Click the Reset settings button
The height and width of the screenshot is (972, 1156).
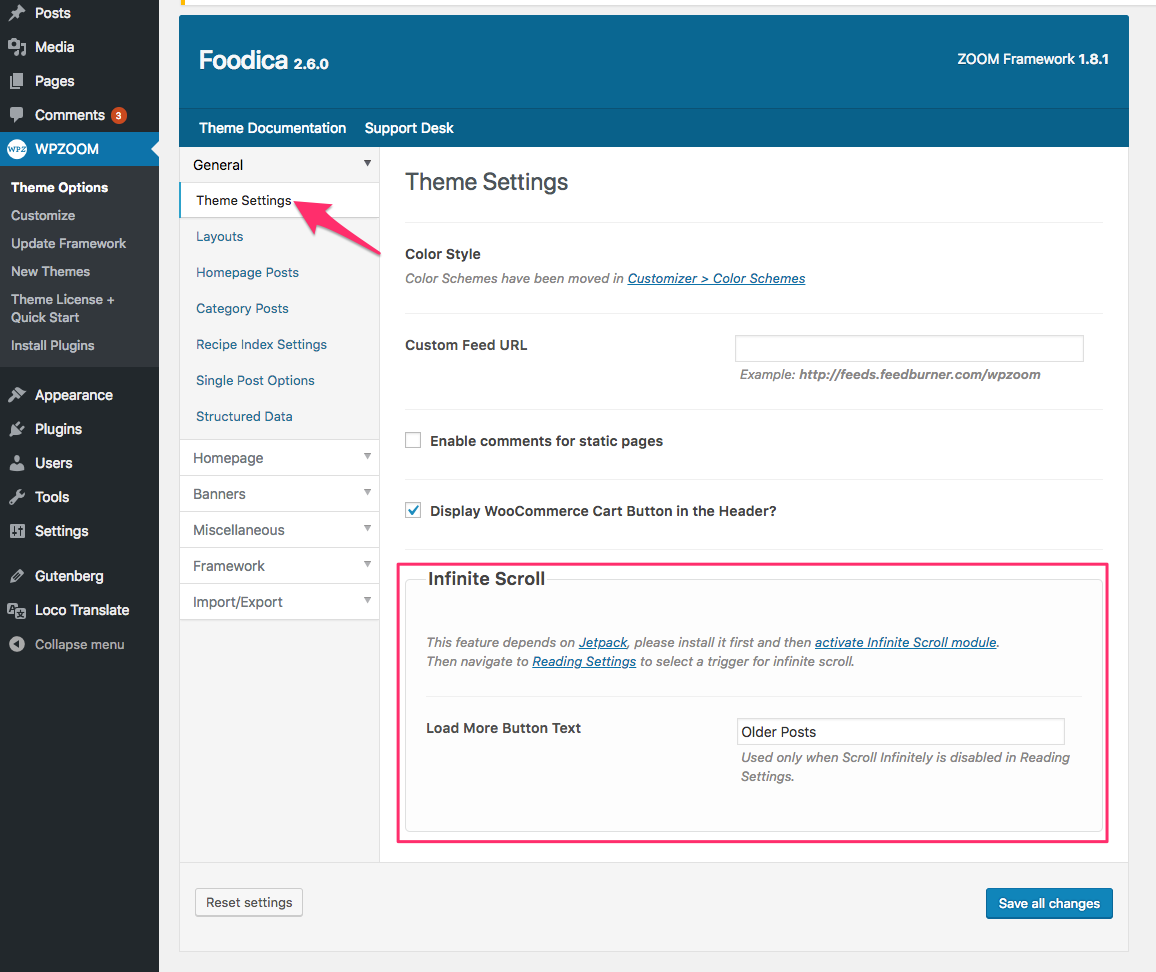point(249,902)
